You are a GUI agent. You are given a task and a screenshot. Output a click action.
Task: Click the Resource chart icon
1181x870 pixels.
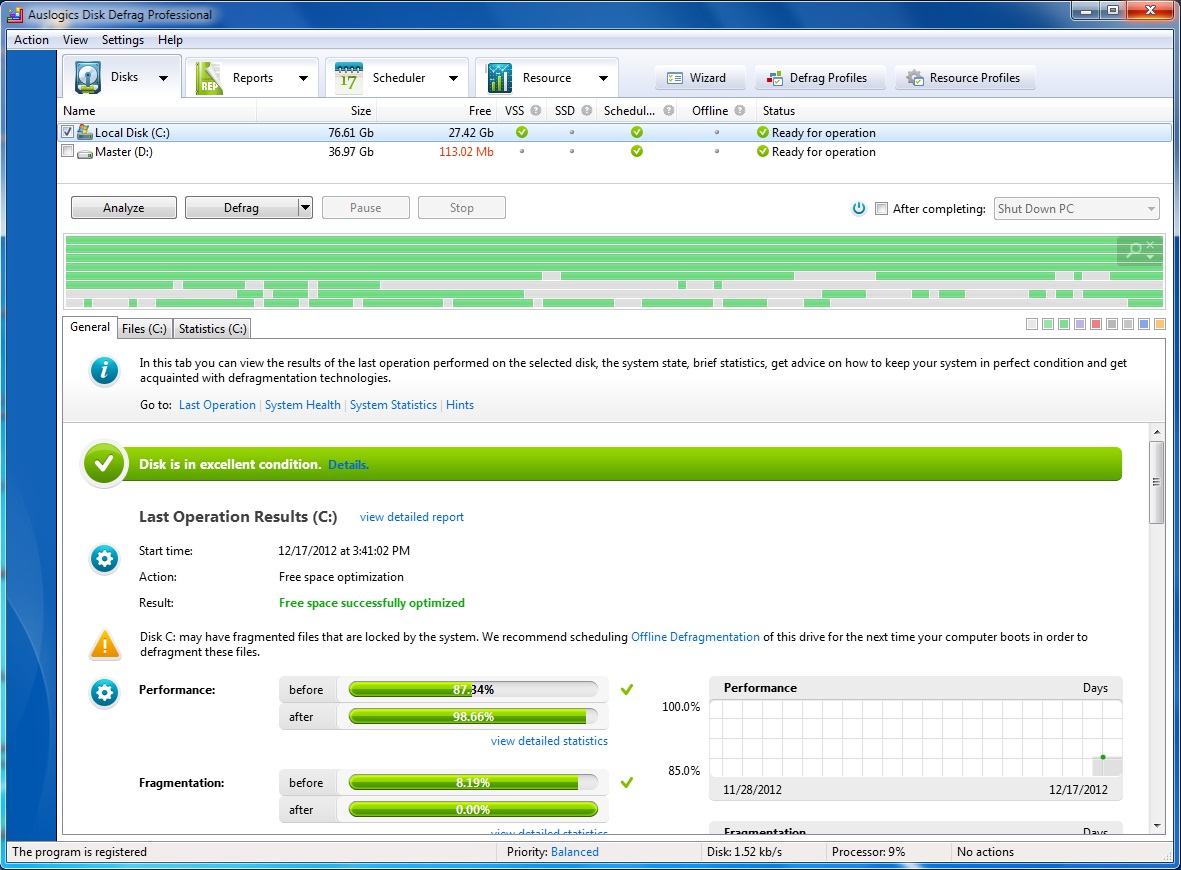[499, 78]
